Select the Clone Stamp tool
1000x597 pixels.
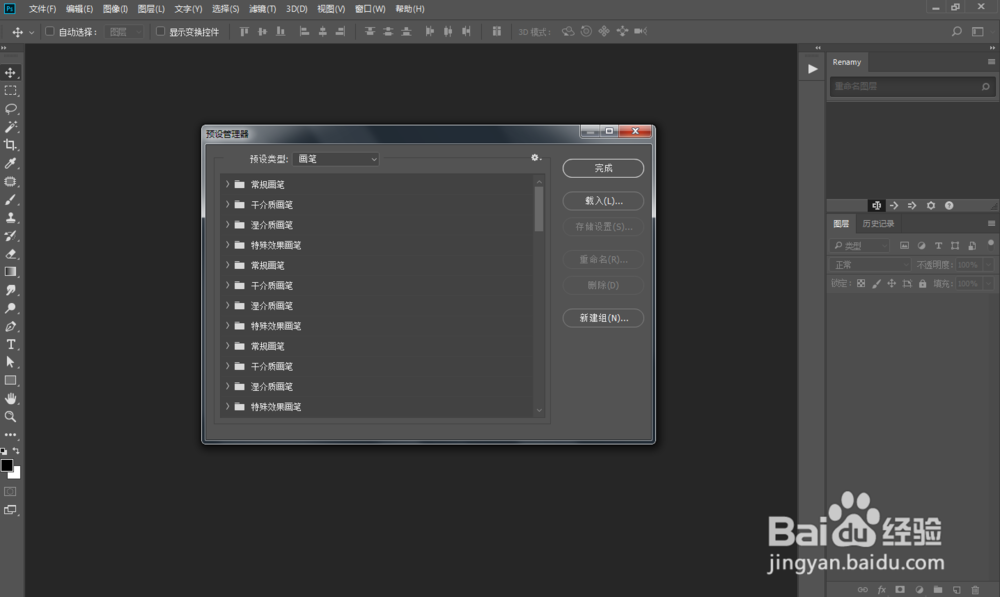pos(10,217)
